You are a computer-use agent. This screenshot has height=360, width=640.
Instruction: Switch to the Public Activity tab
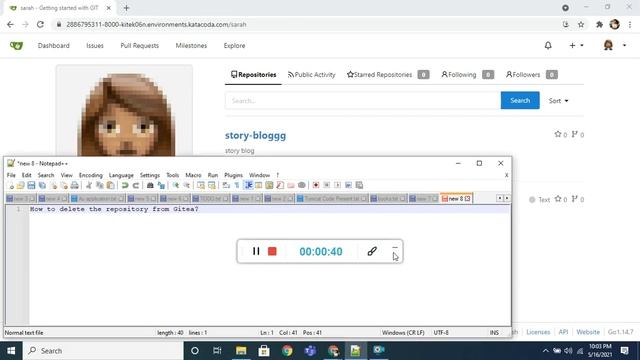tap(311, 75)
